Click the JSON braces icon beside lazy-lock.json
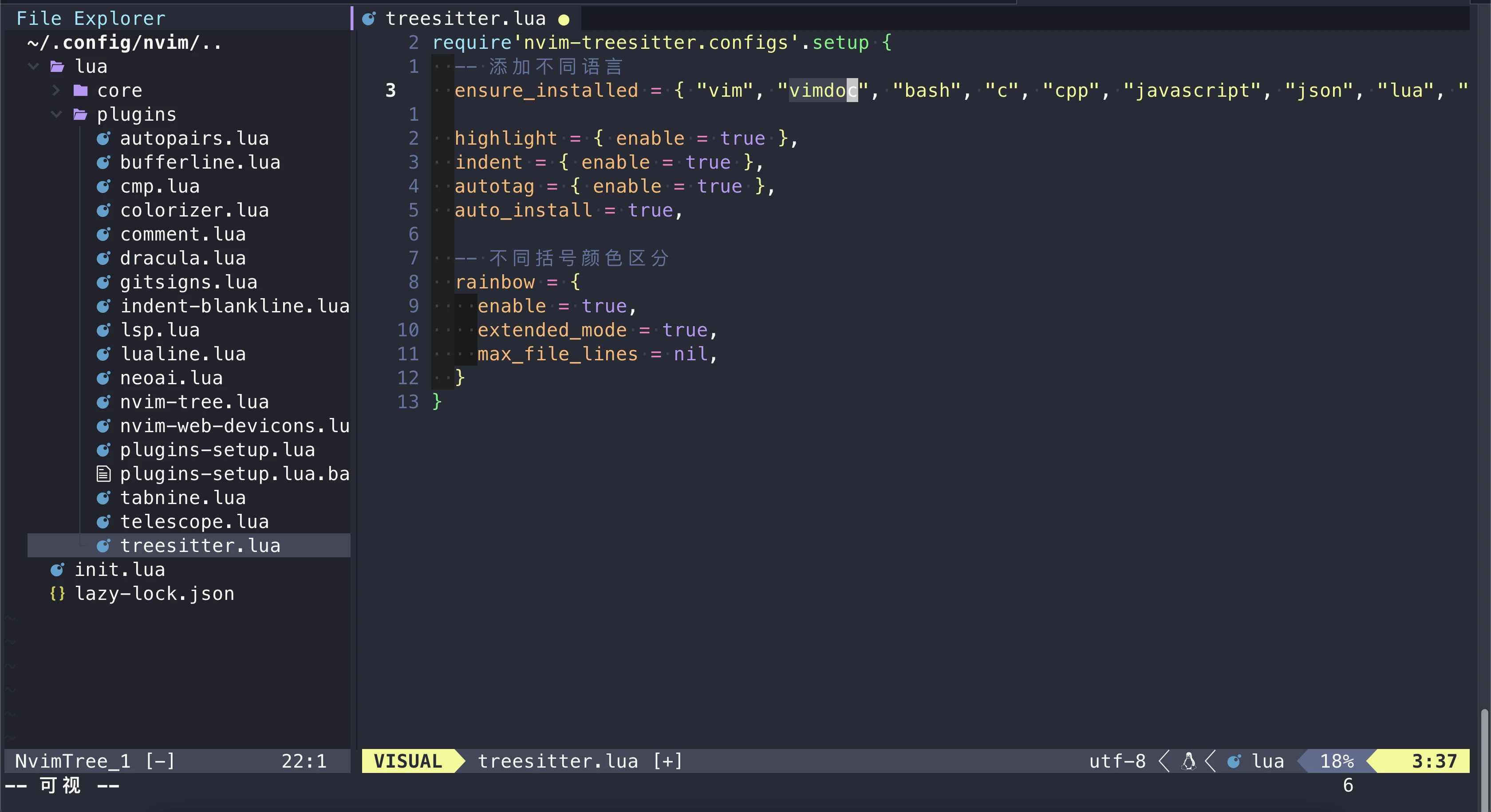The height and width of the screenshot is (812, 1491). pyautogui.click(x=57, y=593)
